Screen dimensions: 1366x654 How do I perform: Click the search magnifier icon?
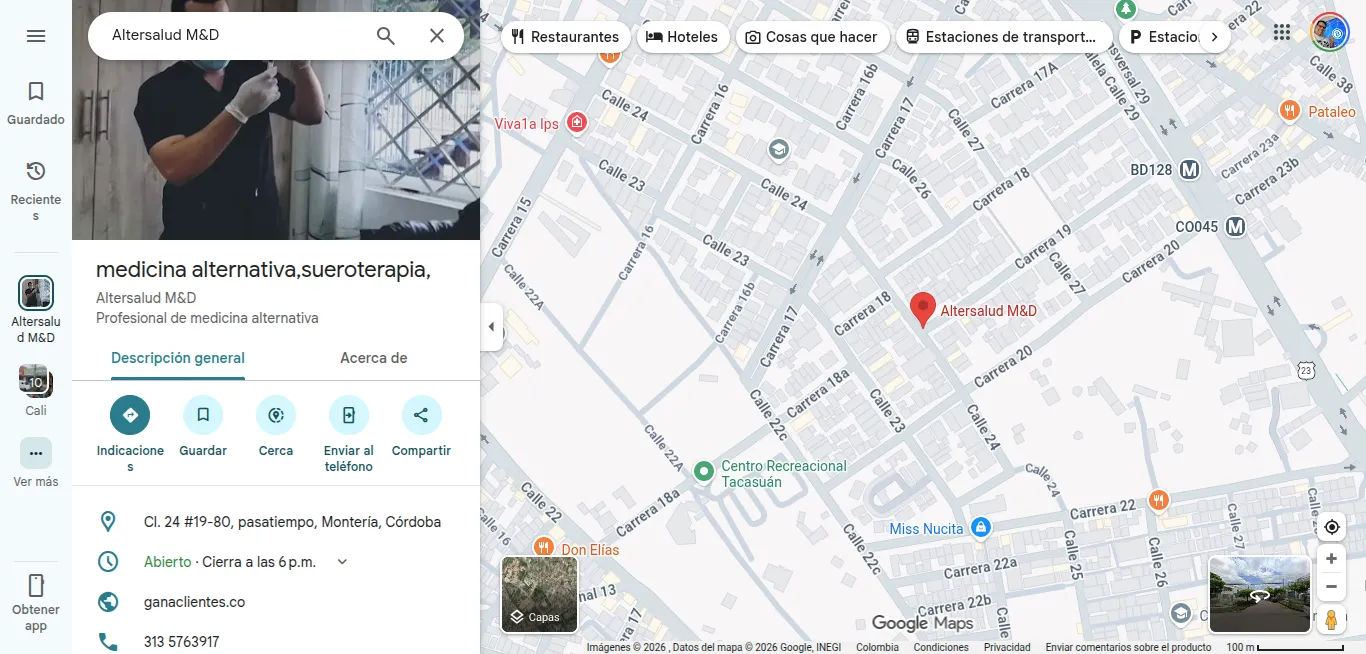386,36
